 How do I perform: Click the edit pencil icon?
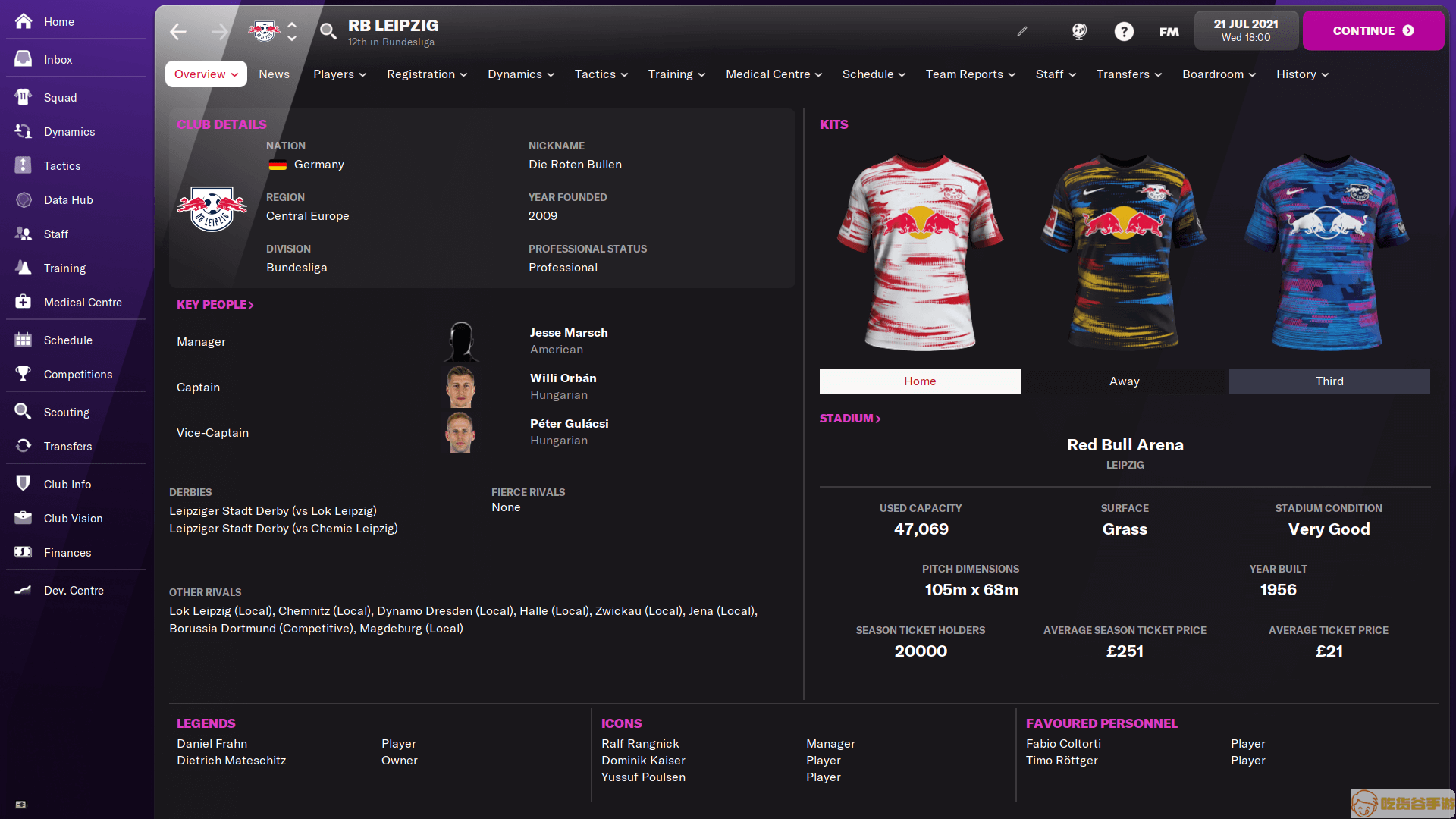click(1022, 30)
